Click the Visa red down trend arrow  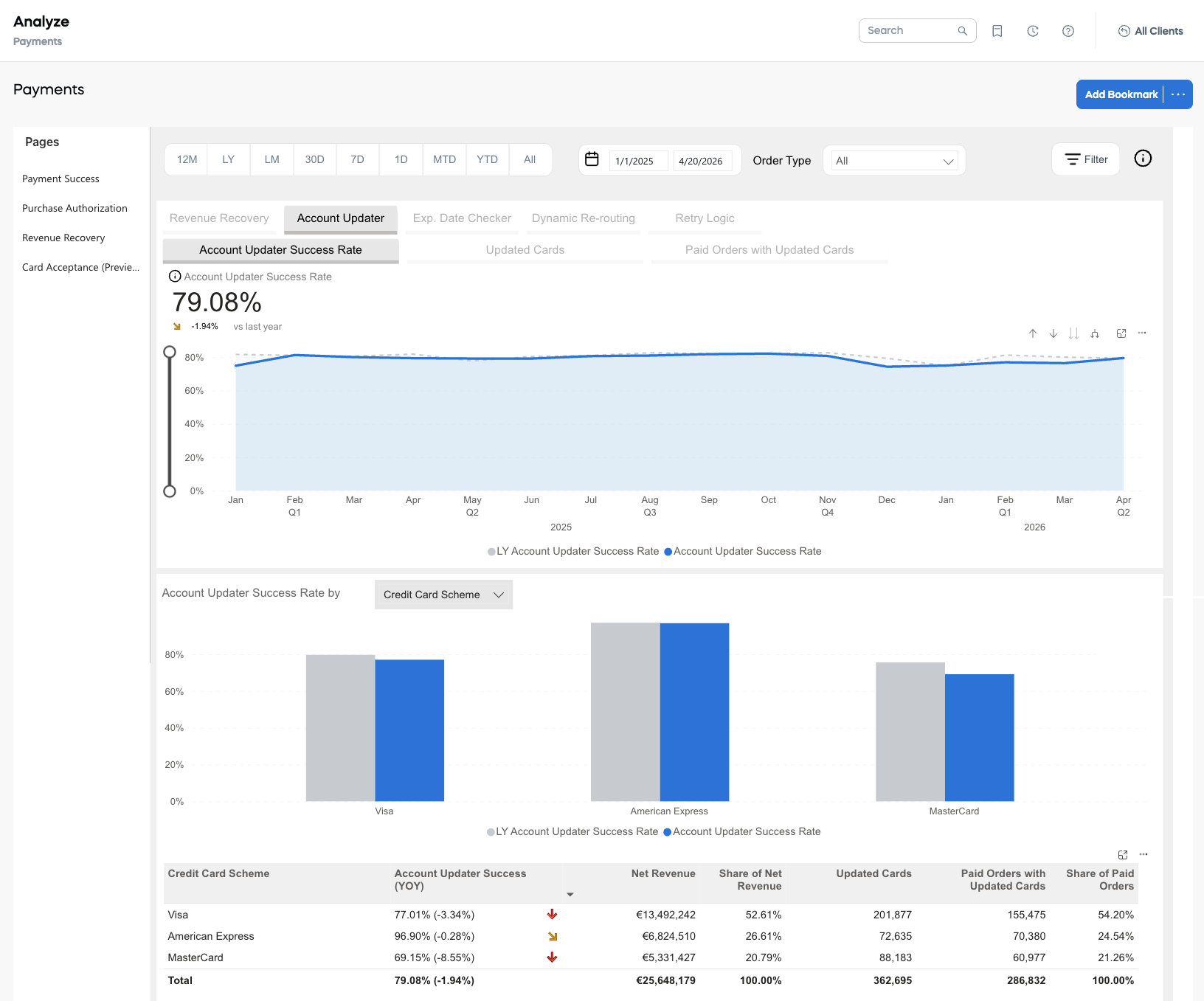coord(552,915)
